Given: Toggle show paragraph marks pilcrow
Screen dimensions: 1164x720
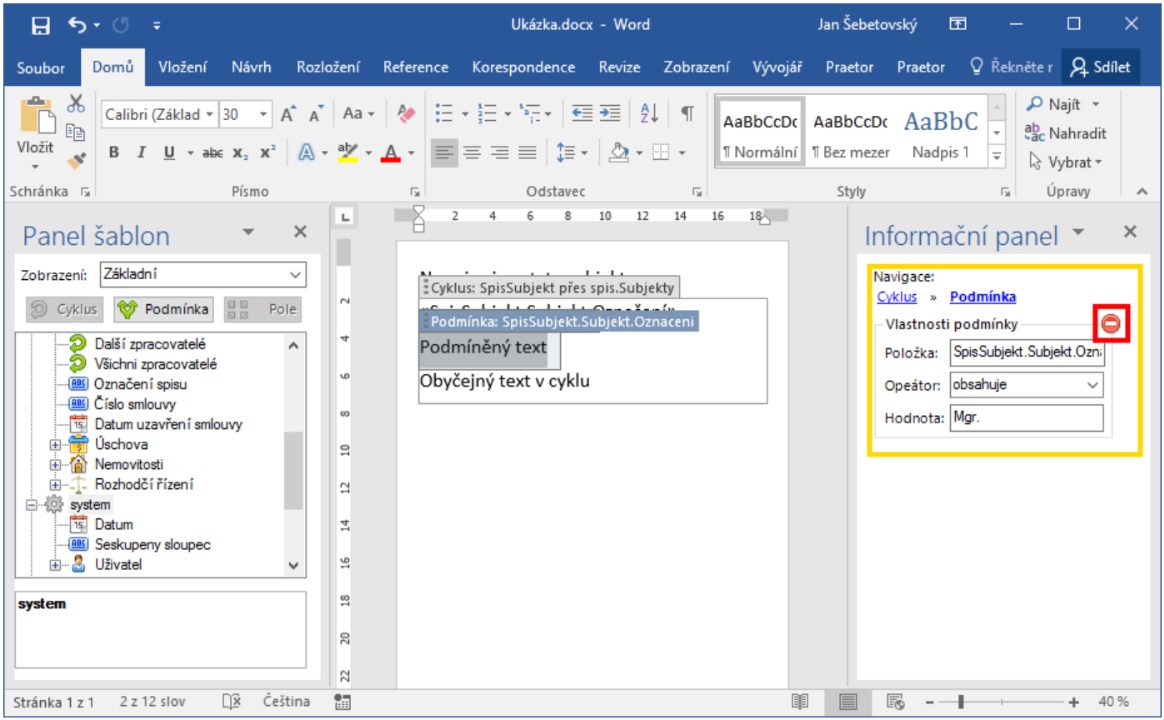Looking at the screenshot, I should tap(687, 114).
